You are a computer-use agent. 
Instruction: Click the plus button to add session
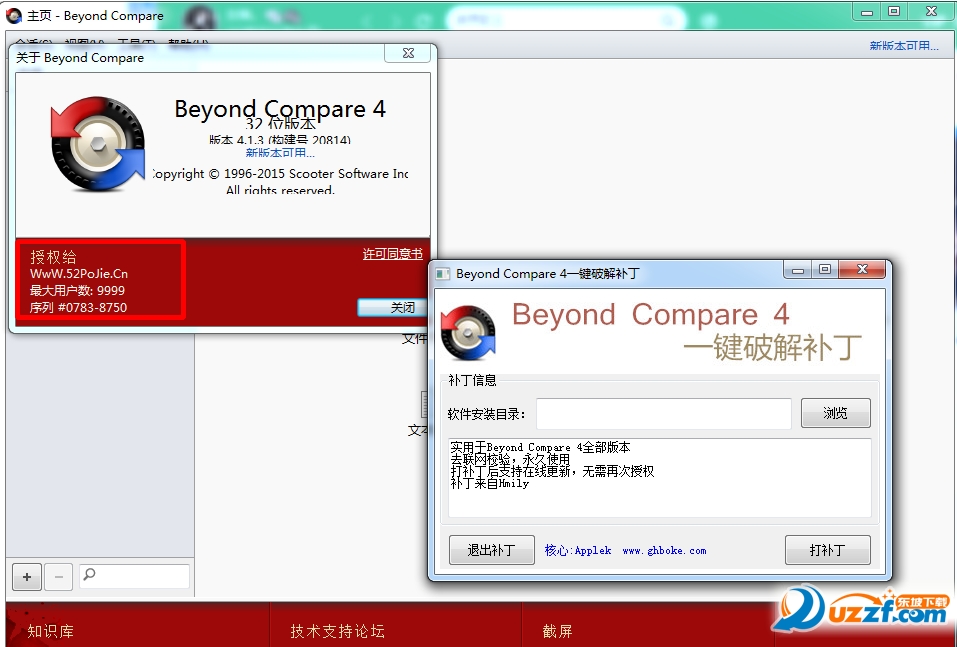point(27,577)
